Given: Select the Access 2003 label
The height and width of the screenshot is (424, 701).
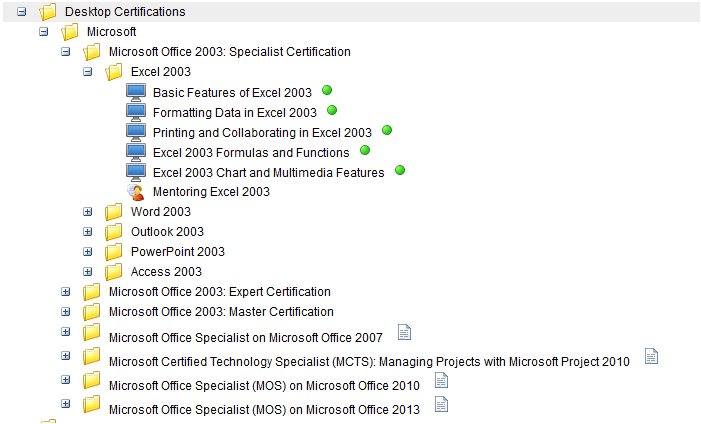Looking at the screenshot, I should tap(166, 272).
